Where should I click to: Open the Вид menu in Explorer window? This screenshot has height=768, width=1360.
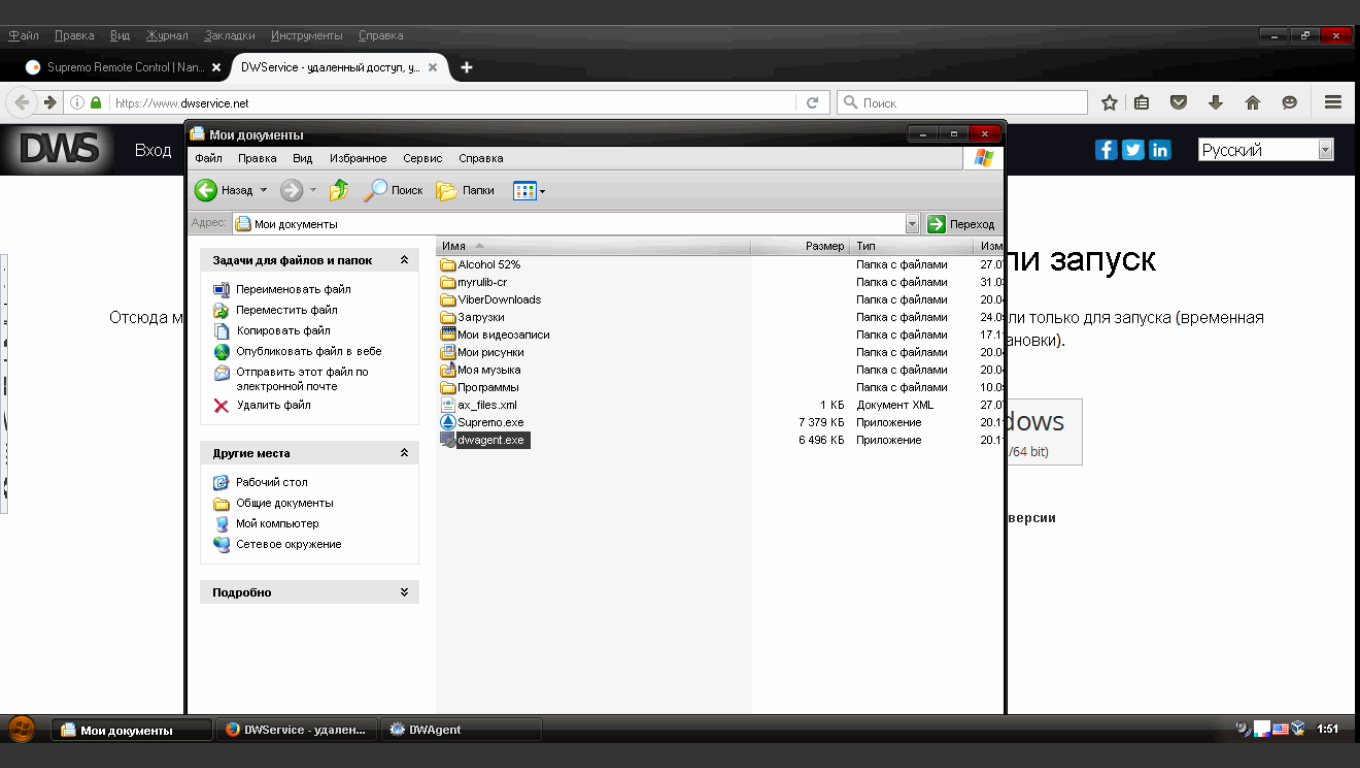(x=302, y=158)
